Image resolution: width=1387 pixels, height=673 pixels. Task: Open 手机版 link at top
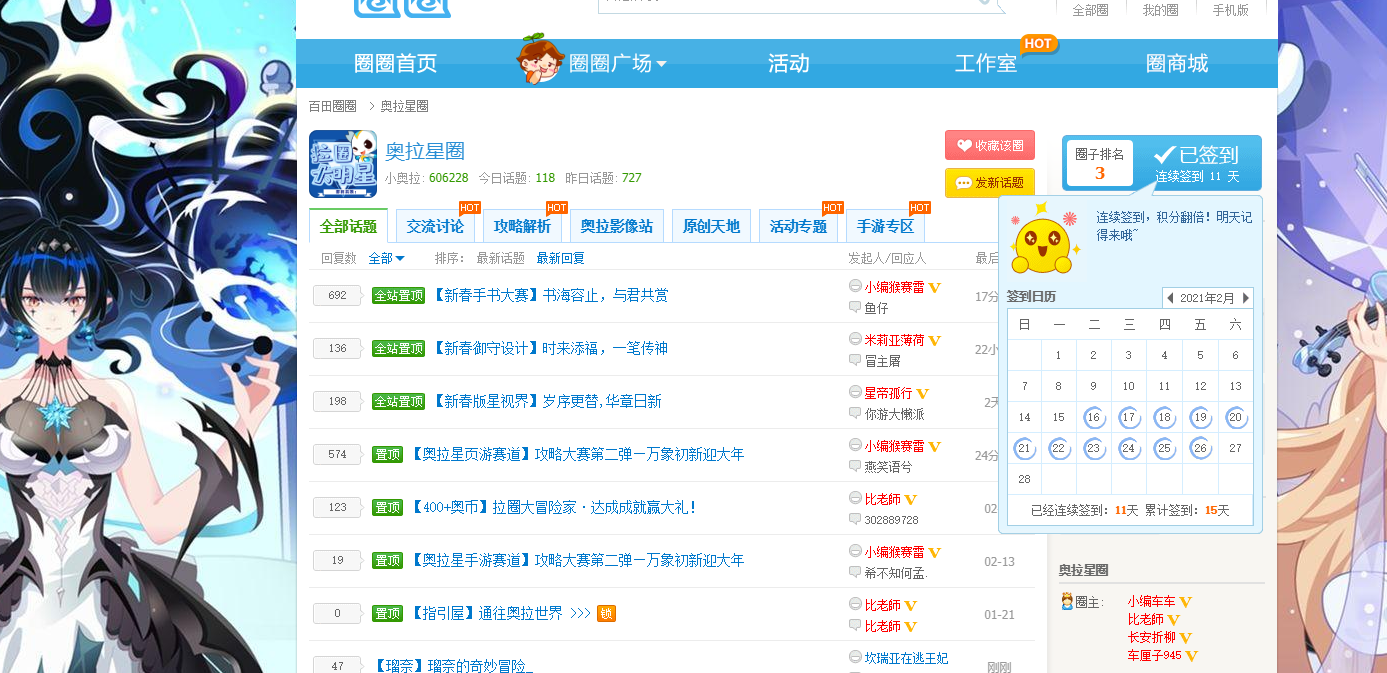tap(1230, 10)
